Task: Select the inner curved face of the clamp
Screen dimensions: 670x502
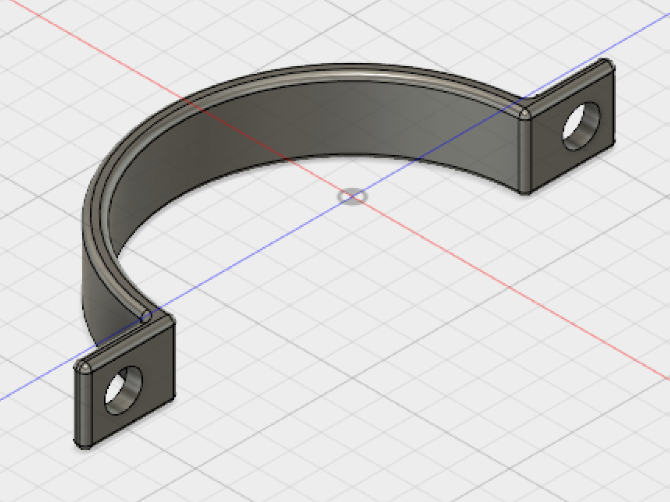Action: (316, 124)
